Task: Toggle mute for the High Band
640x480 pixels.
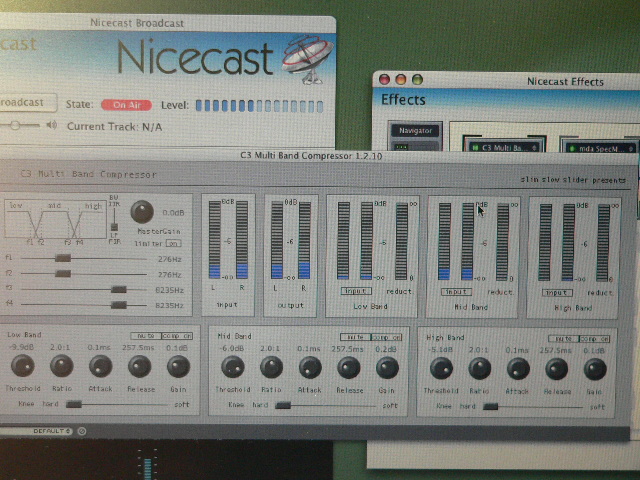Action: (564, 339)
